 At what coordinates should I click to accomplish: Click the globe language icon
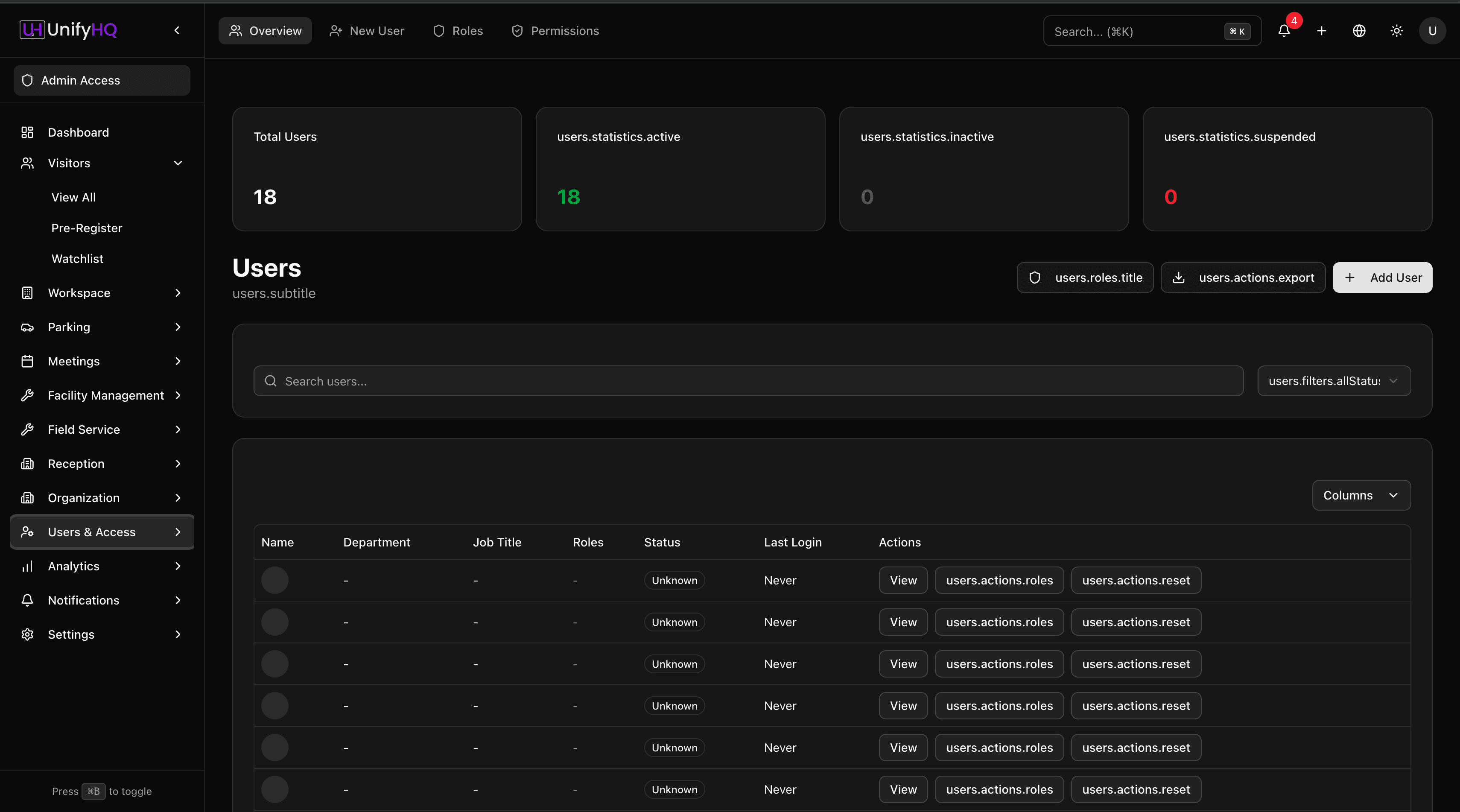click(1358, 31)
